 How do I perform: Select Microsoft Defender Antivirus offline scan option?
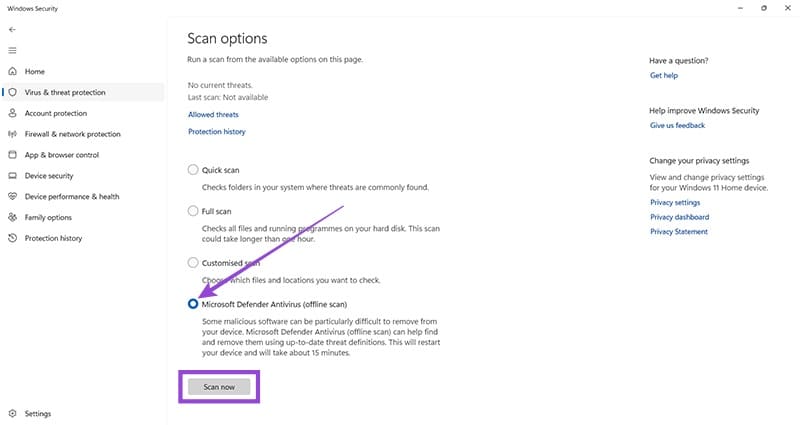[193, 303]
